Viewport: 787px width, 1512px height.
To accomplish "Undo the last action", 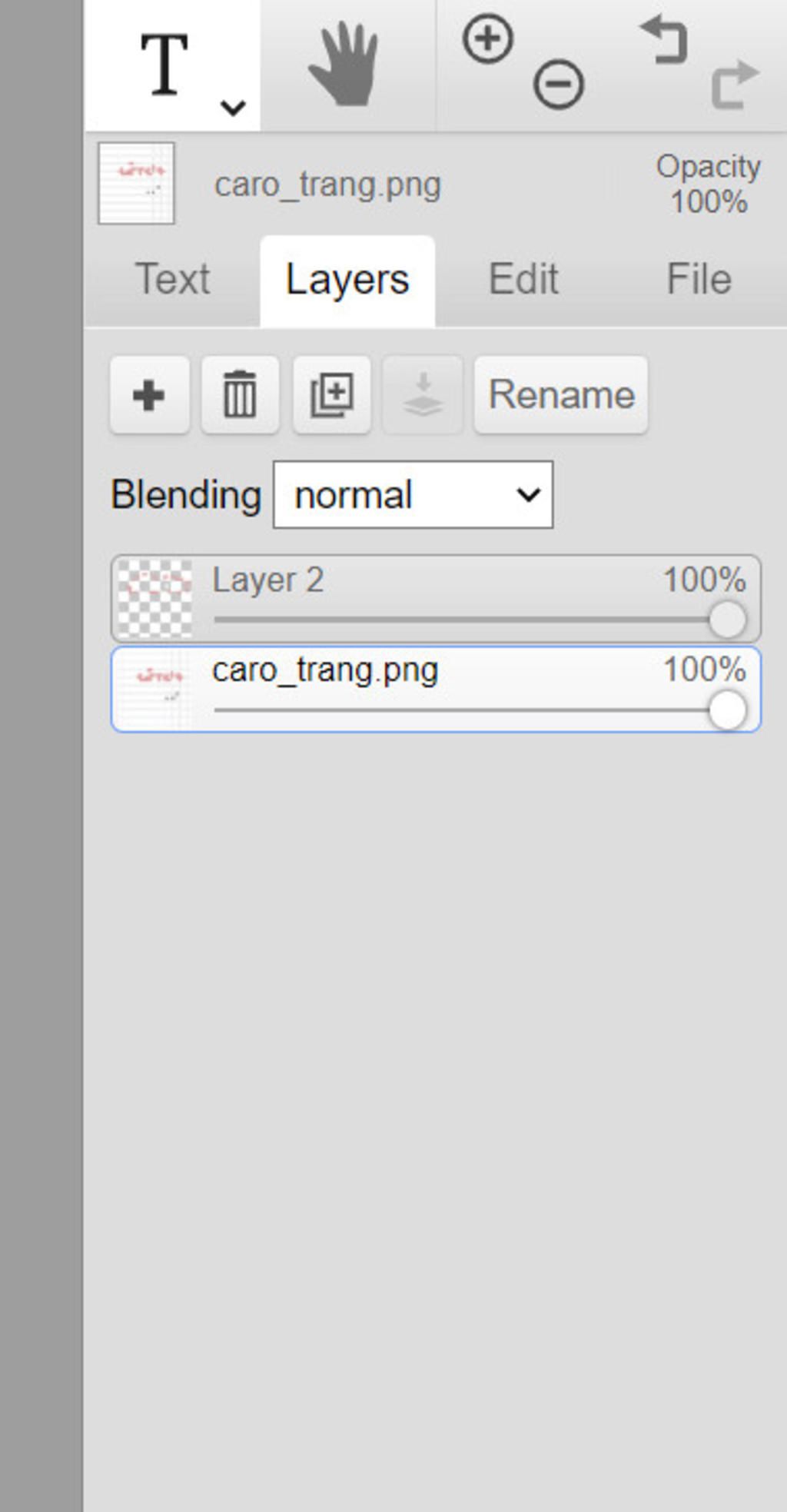I will 663,41.
